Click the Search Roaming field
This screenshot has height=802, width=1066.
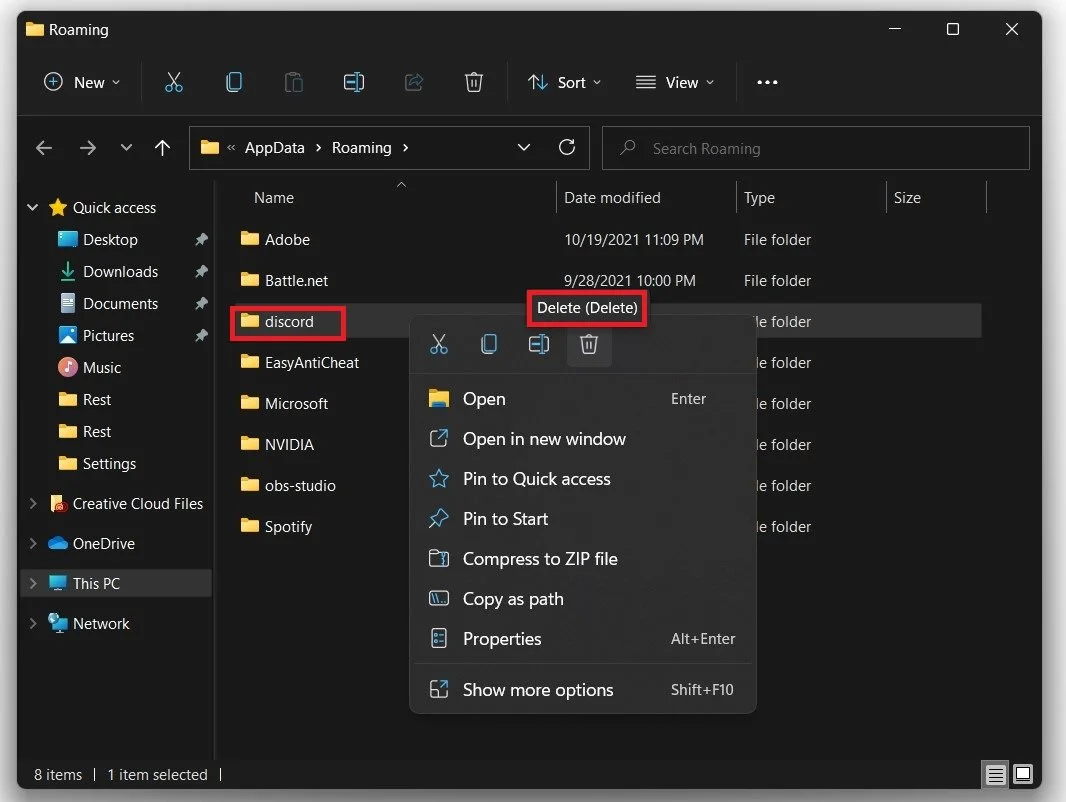tap(815, 147)
